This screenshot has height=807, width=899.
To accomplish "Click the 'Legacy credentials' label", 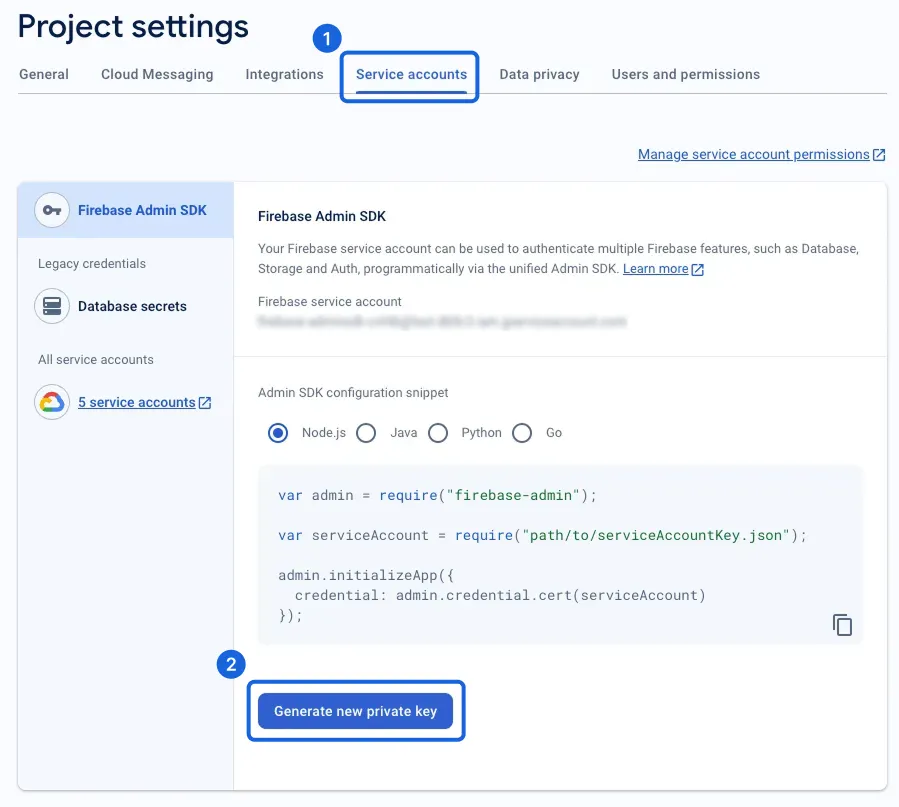I will pos(92,264).
